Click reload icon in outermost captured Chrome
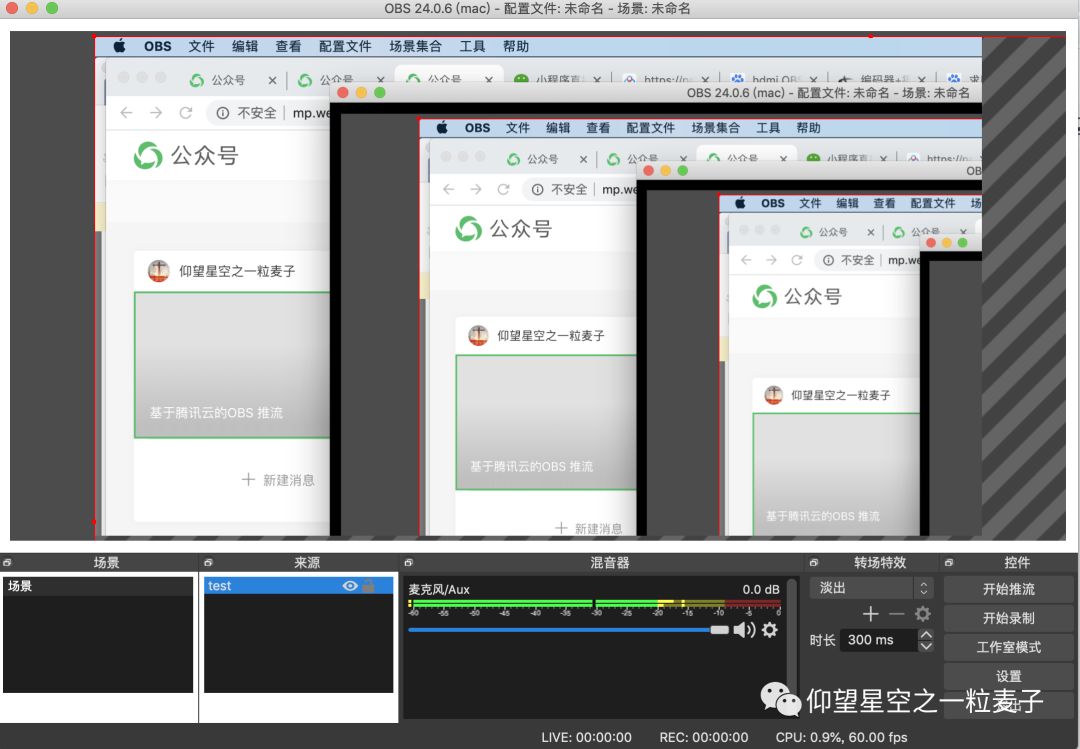Image resolution: width=1080 pixels, height=749 pixels. pyautogui.click(x=186, y=112)
